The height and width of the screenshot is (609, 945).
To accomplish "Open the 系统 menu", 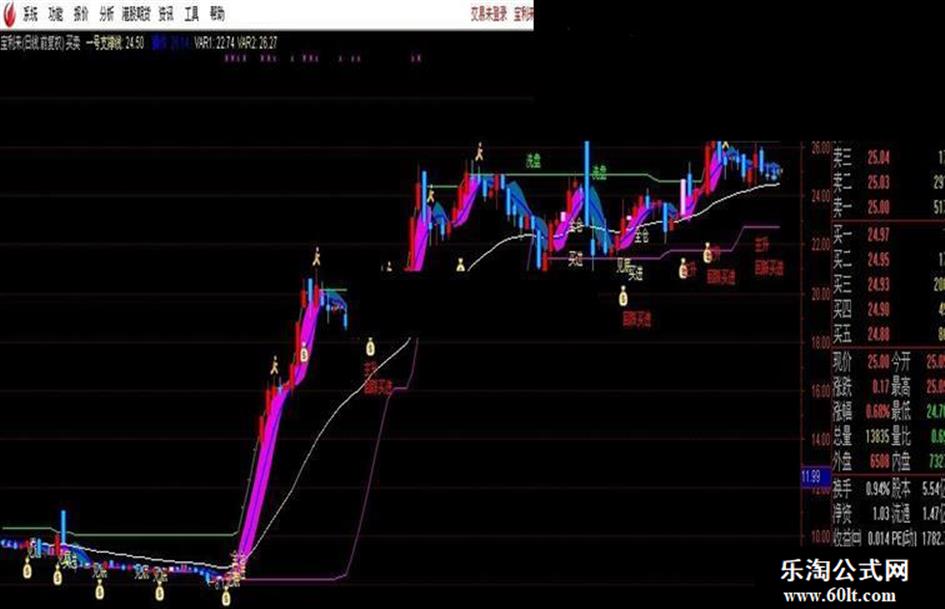I will [x=30, y=14].
